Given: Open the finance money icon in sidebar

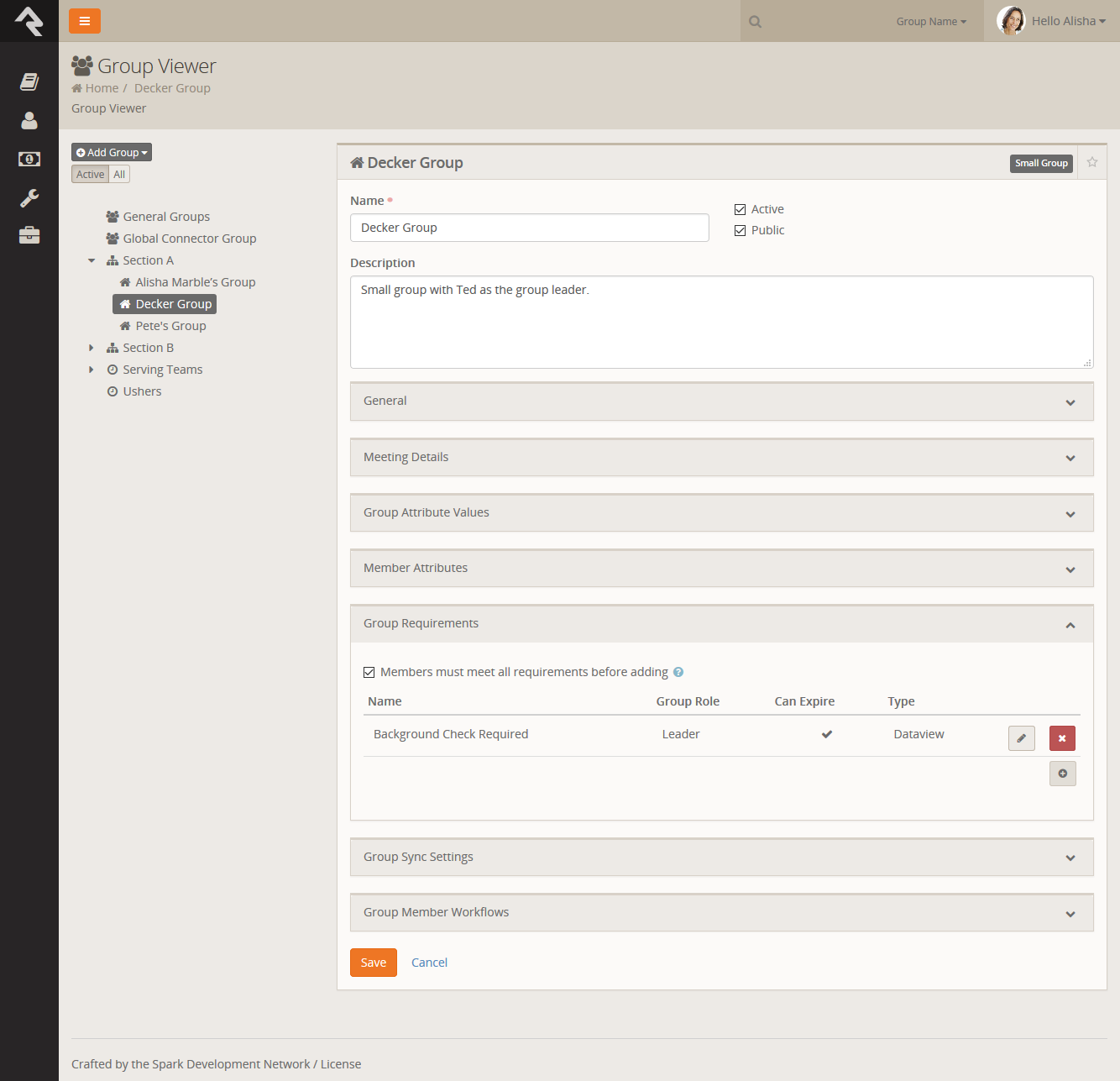Looking at the screenshot, I should coord(29,159).
